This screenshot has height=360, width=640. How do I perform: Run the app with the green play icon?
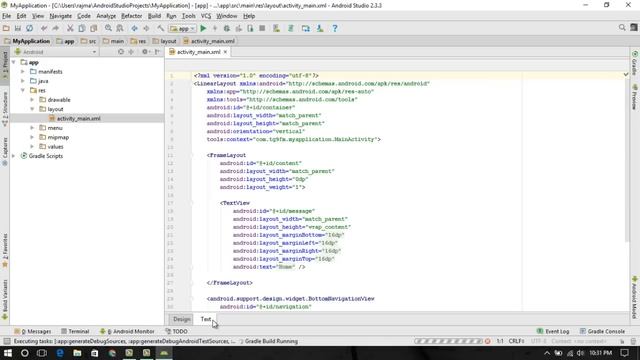[x=203, y=28]
